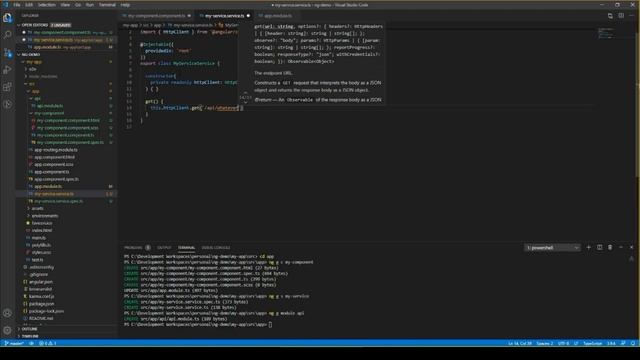Close the my-component.component.ts editor tab
This screenshot has width=640, height=360.
(189, 16)
